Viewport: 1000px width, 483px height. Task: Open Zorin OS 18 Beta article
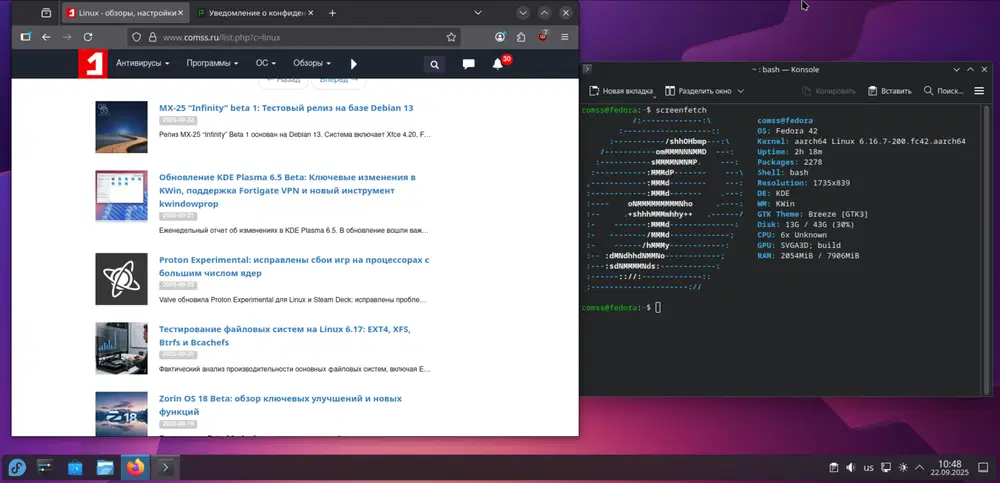point(280,405)
